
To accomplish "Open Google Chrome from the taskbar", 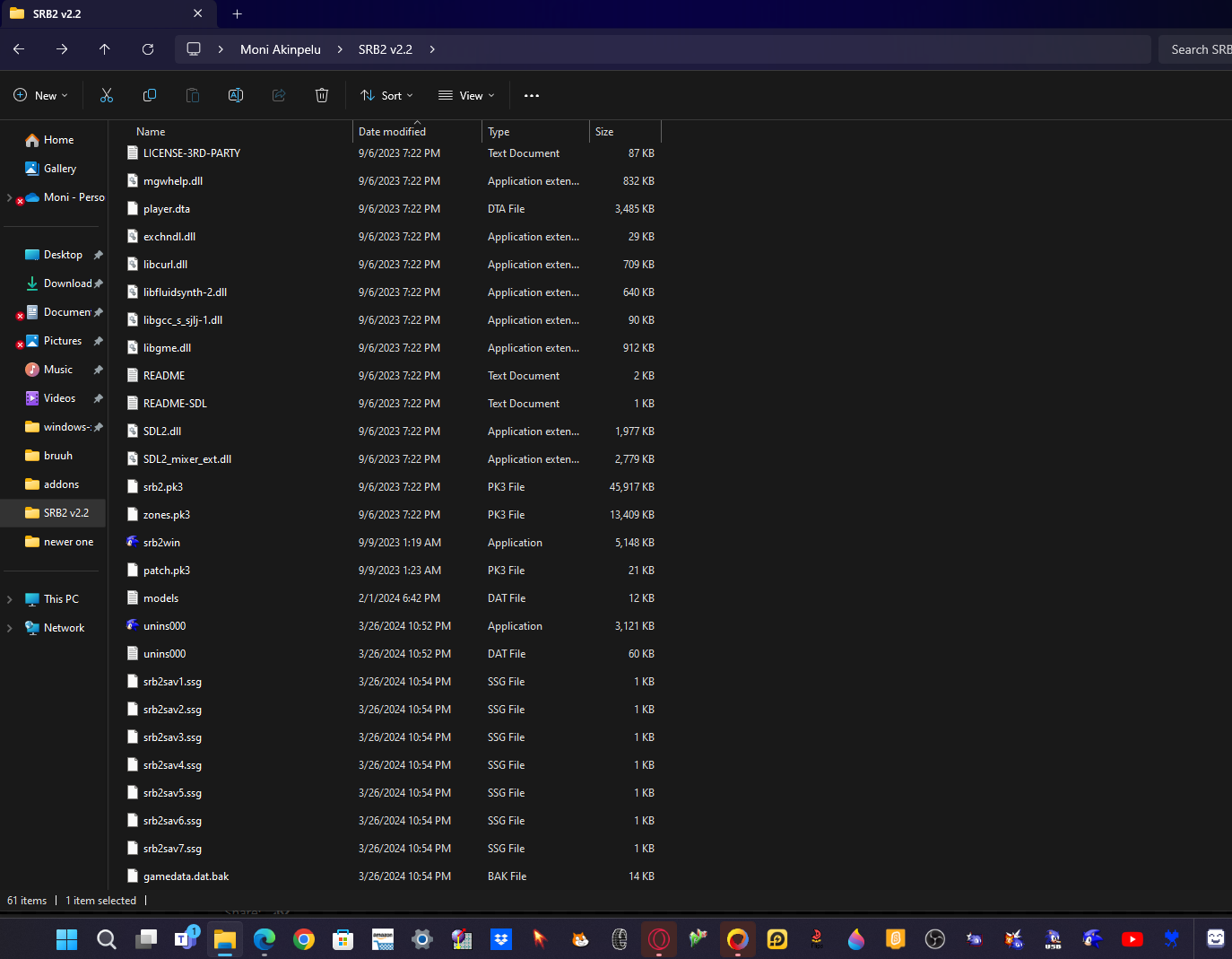I will coord(304,939).
